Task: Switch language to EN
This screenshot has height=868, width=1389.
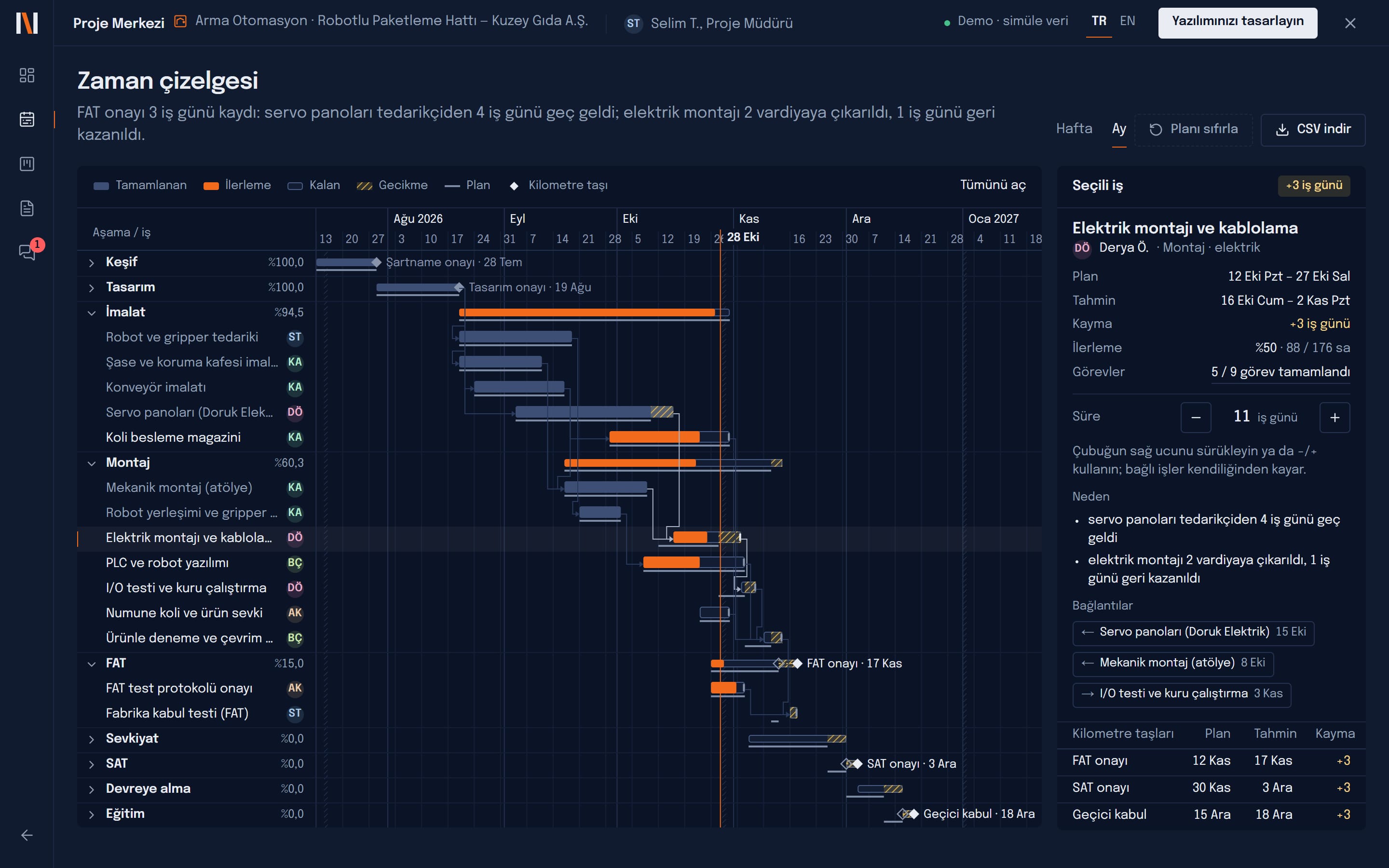Action: (x=1127, y=21)
